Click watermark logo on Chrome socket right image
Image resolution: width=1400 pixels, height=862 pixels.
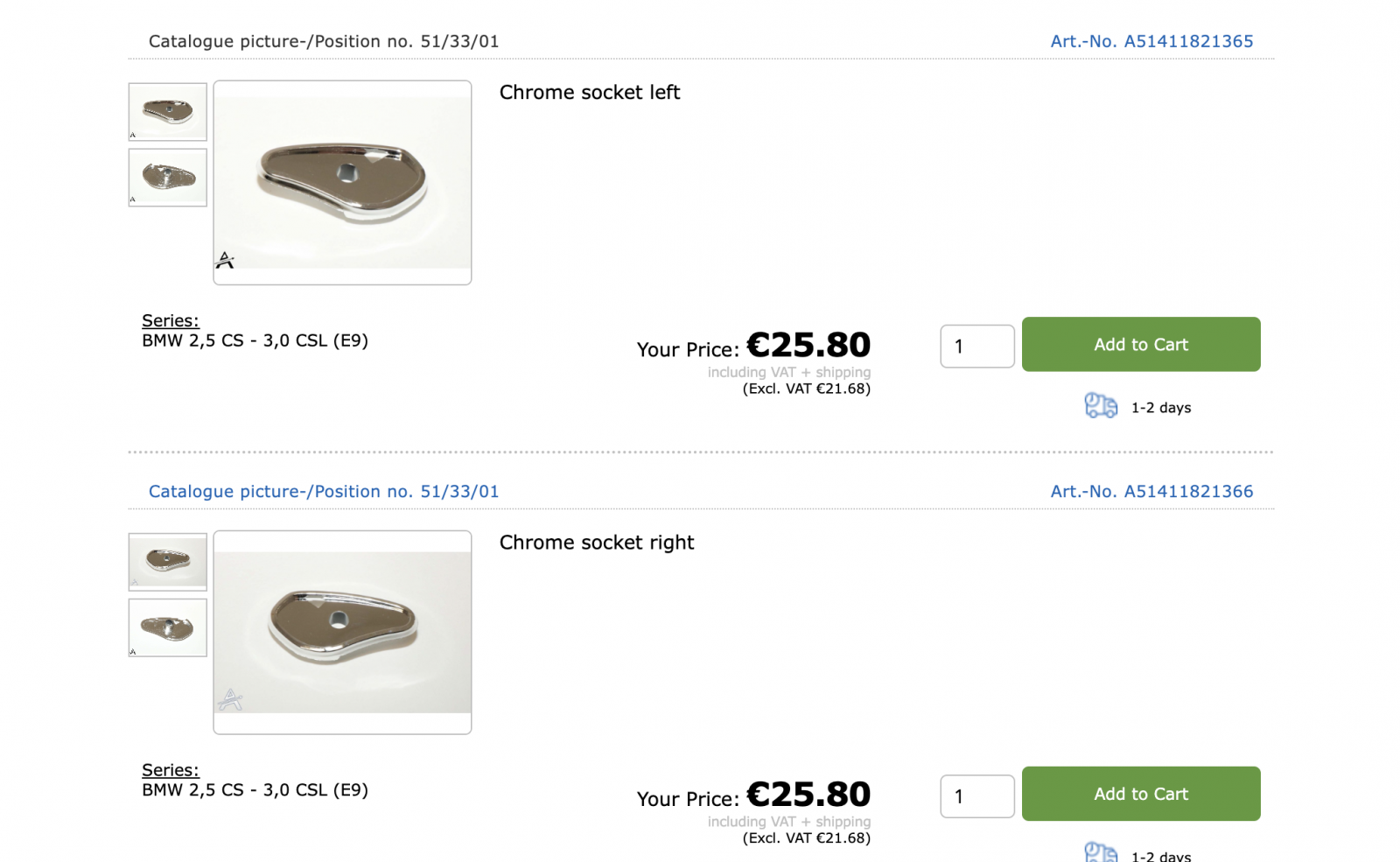230,698
